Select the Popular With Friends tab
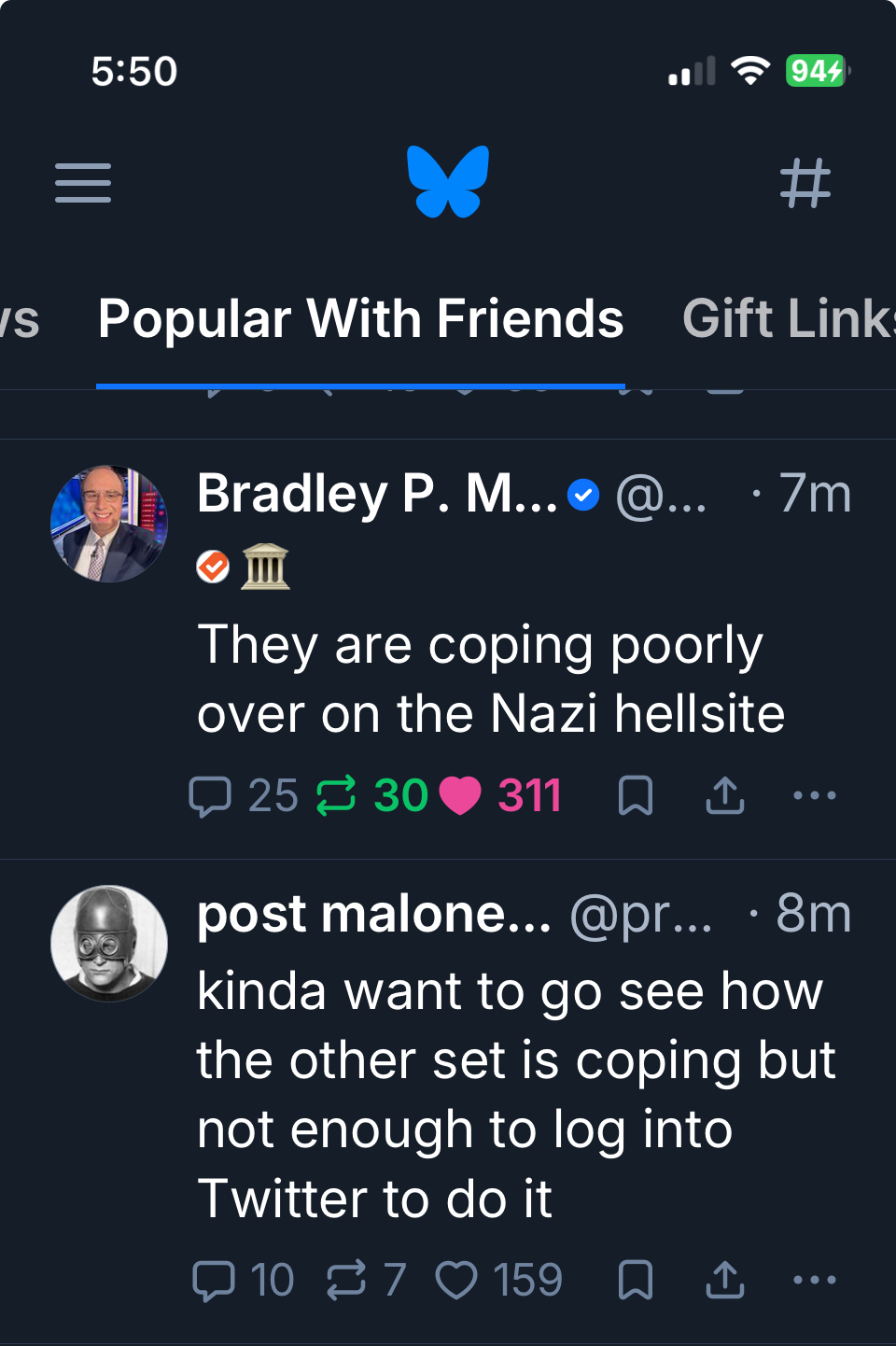 (x=360, y=319)
